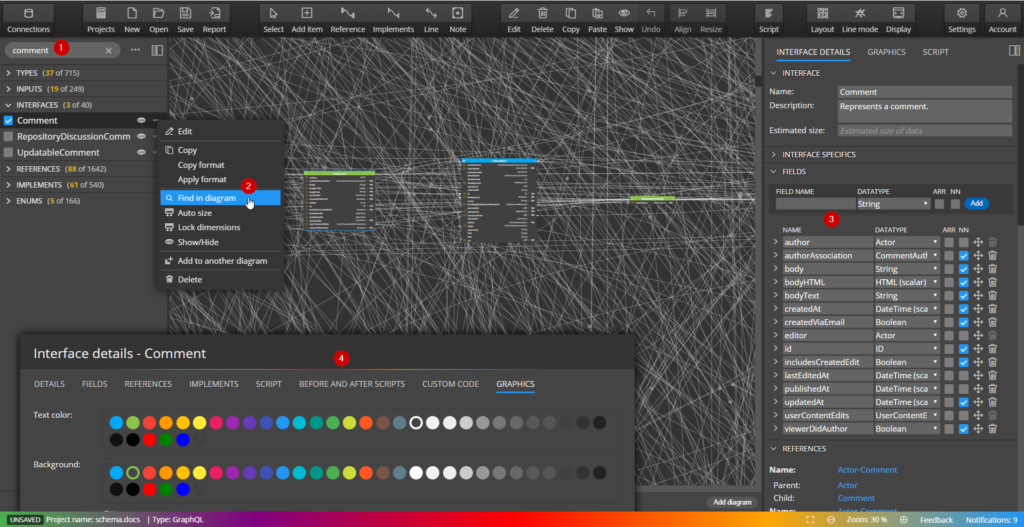Save the project

(185, 20)
